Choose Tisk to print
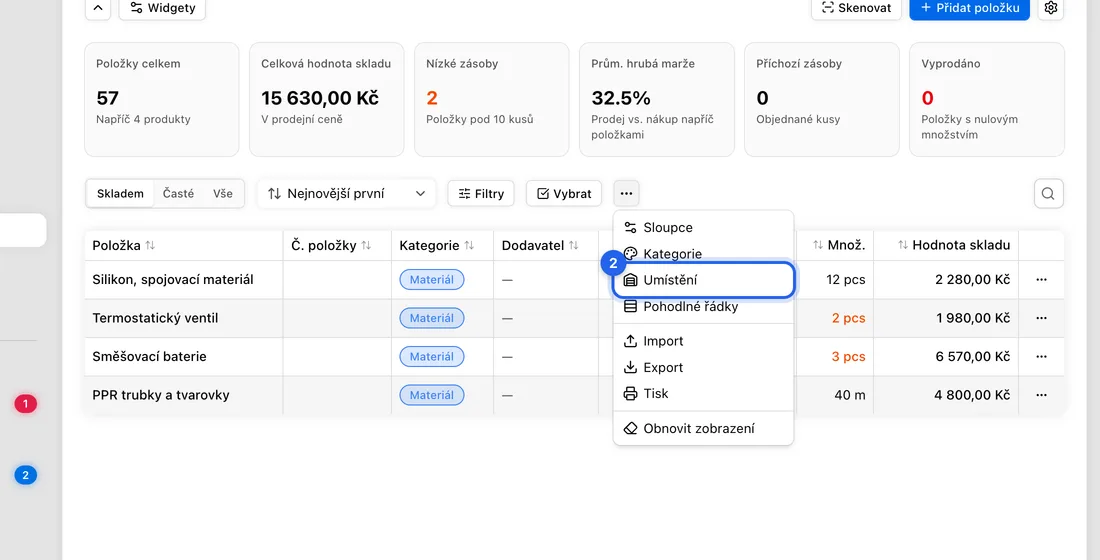Screen dimensions: 1100x560 tap(704, 394)
